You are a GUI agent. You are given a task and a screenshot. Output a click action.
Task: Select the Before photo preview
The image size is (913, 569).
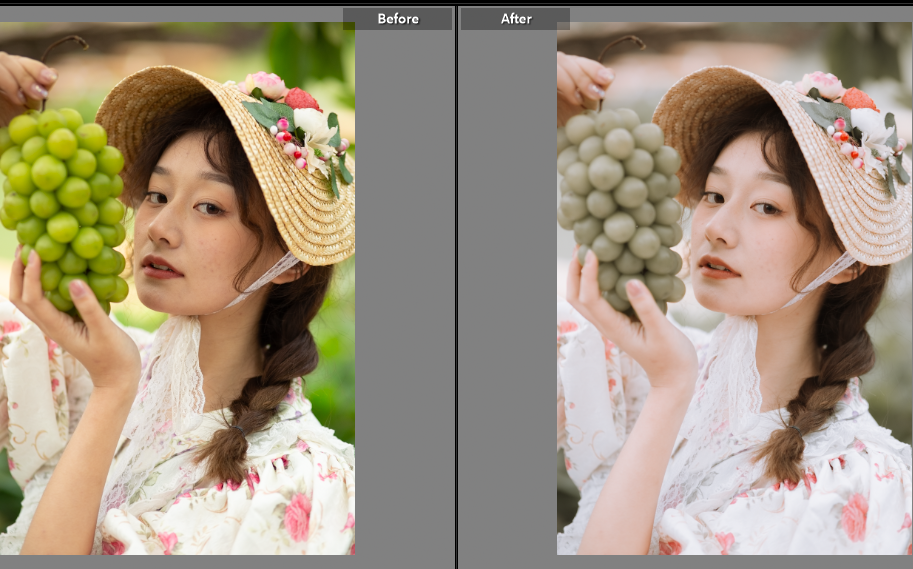tap(177, 290)
